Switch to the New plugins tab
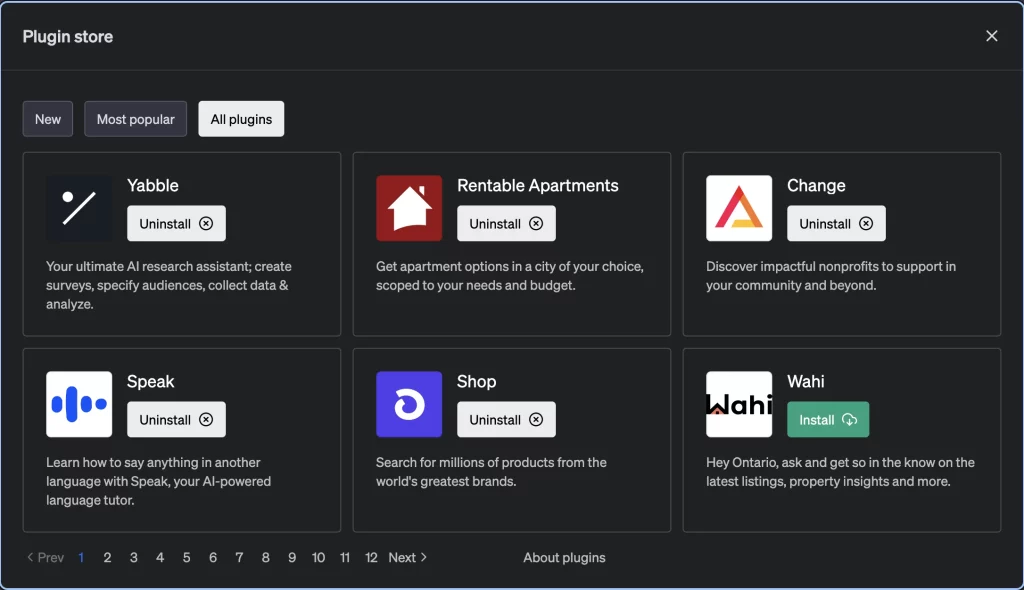Viewport: 1024px width, 590px height. click(48, 119)
